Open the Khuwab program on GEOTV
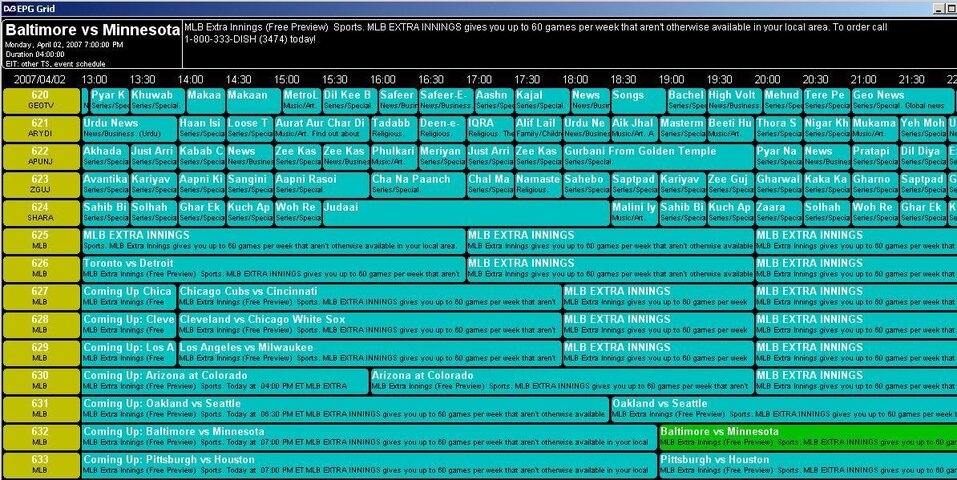Screen dimensions: 957x480 point(157,101)
